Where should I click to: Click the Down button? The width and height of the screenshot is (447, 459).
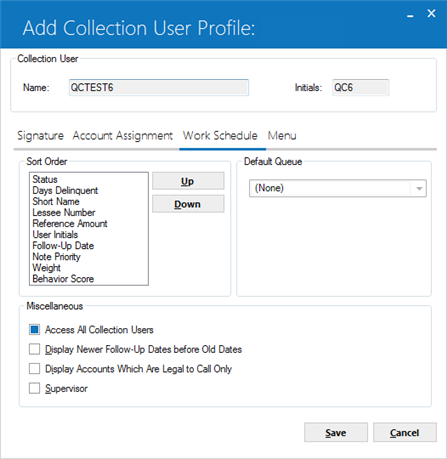[188, 204]
